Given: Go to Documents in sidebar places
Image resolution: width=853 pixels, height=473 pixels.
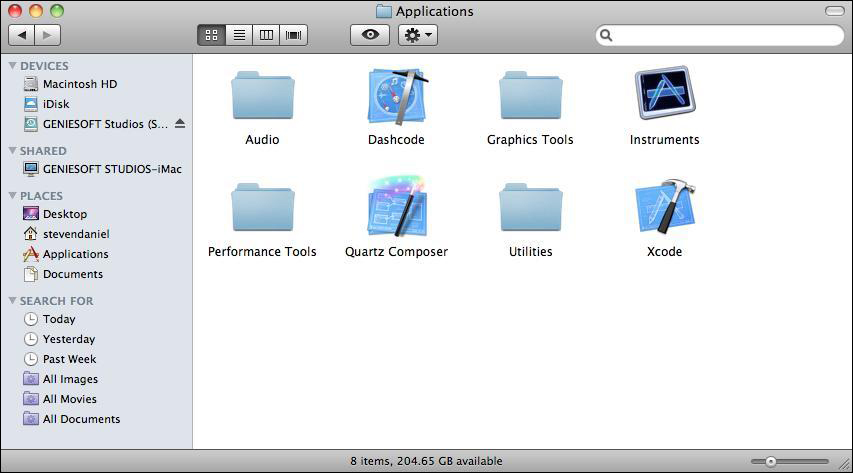Looking at the screenshot, I should pyautogui.click(x=72, y=274).
